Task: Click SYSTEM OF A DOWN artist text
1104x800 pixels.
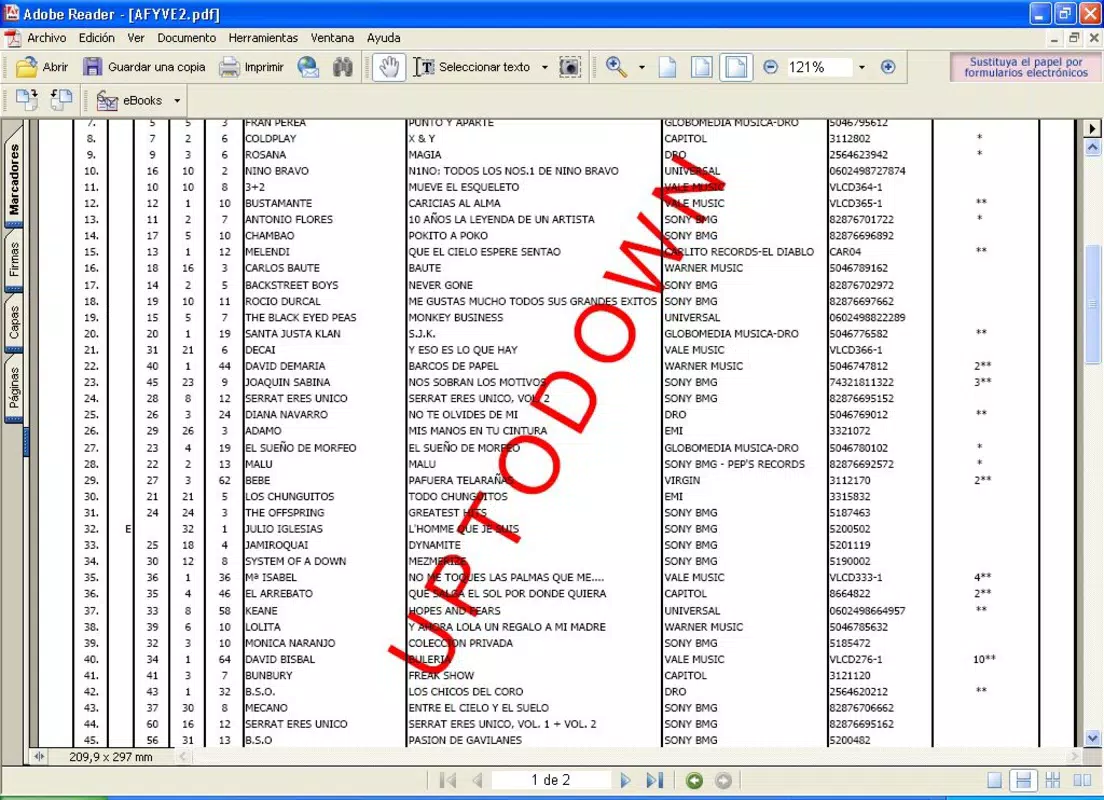Action: (296, 561)
